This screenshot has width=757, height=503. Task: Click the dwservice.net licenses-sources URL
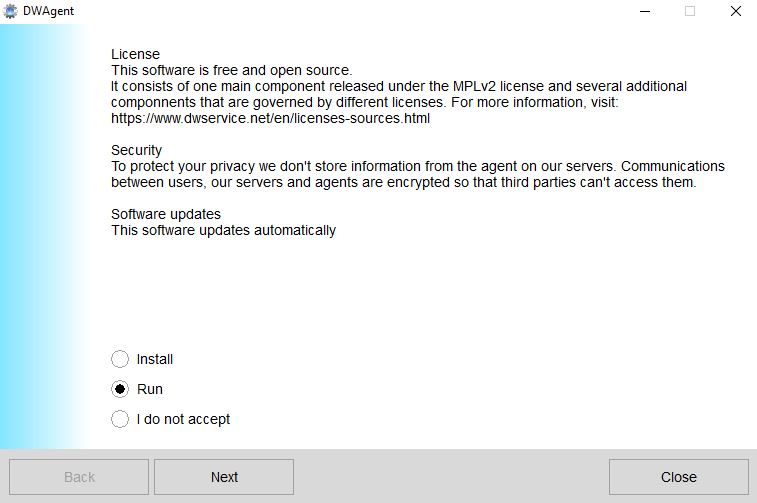[270, 118]
